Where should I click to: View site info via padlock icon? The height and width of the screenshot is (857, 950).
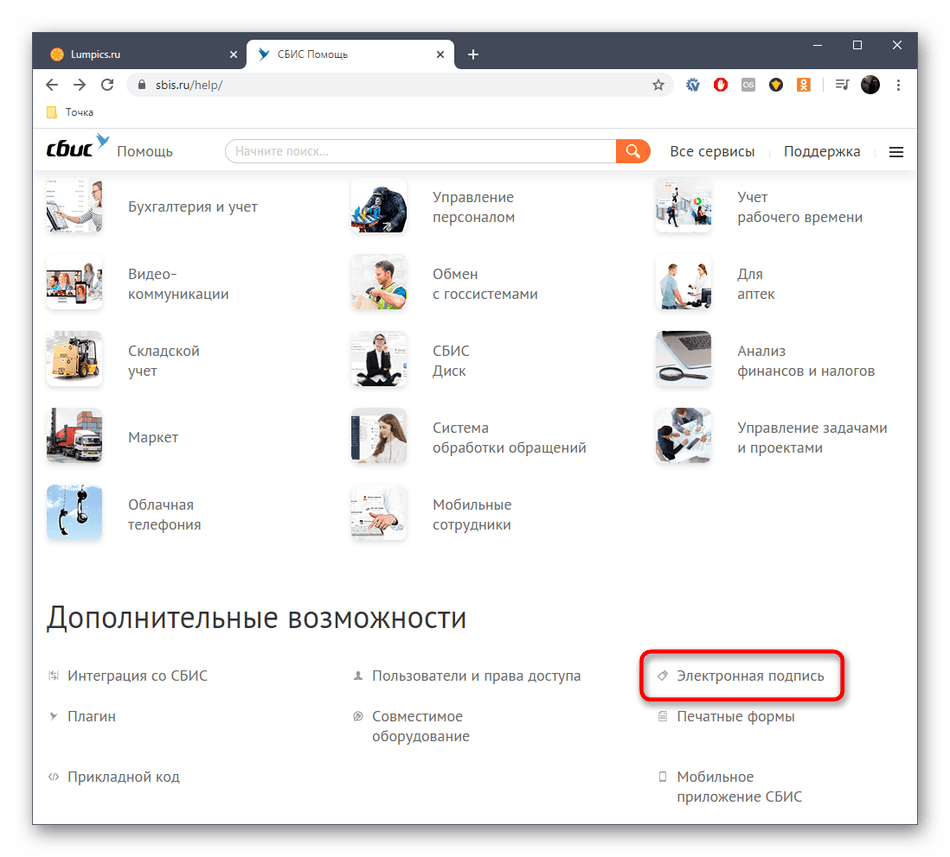(142, 85)
